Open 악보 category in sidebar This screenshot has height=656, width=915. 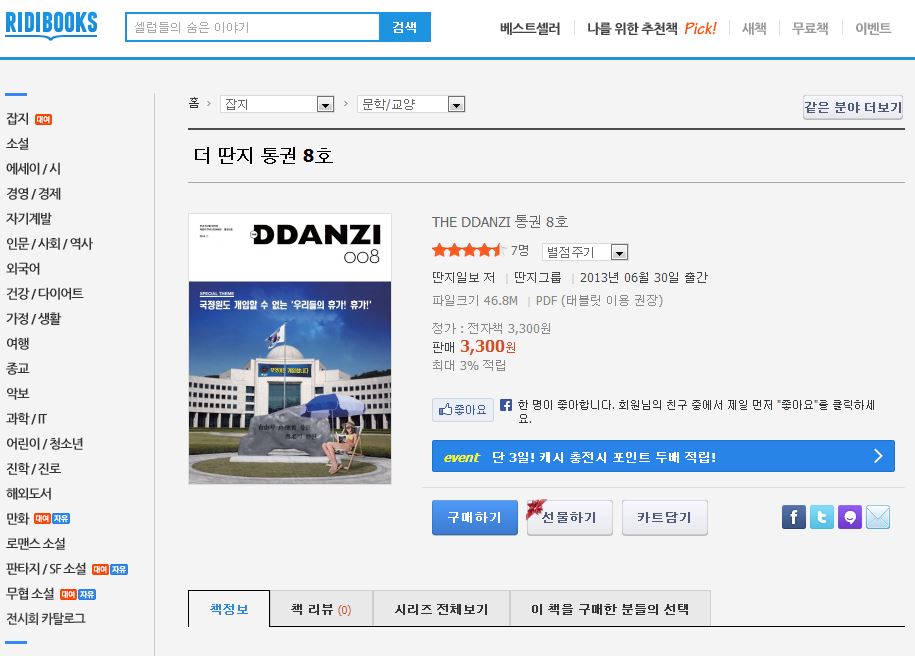click(x=18, y=393)
